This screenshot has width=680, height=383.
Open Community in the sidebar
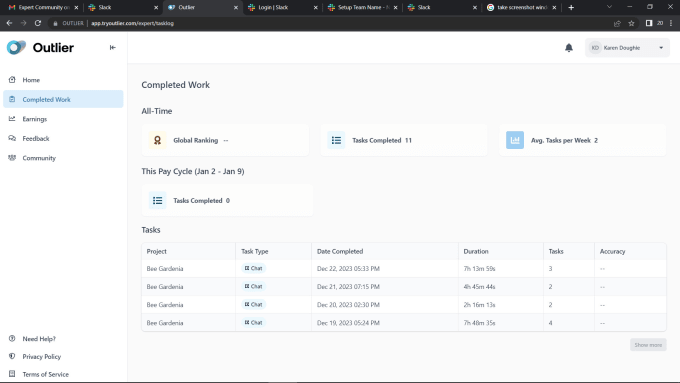[x=63, y=158]
